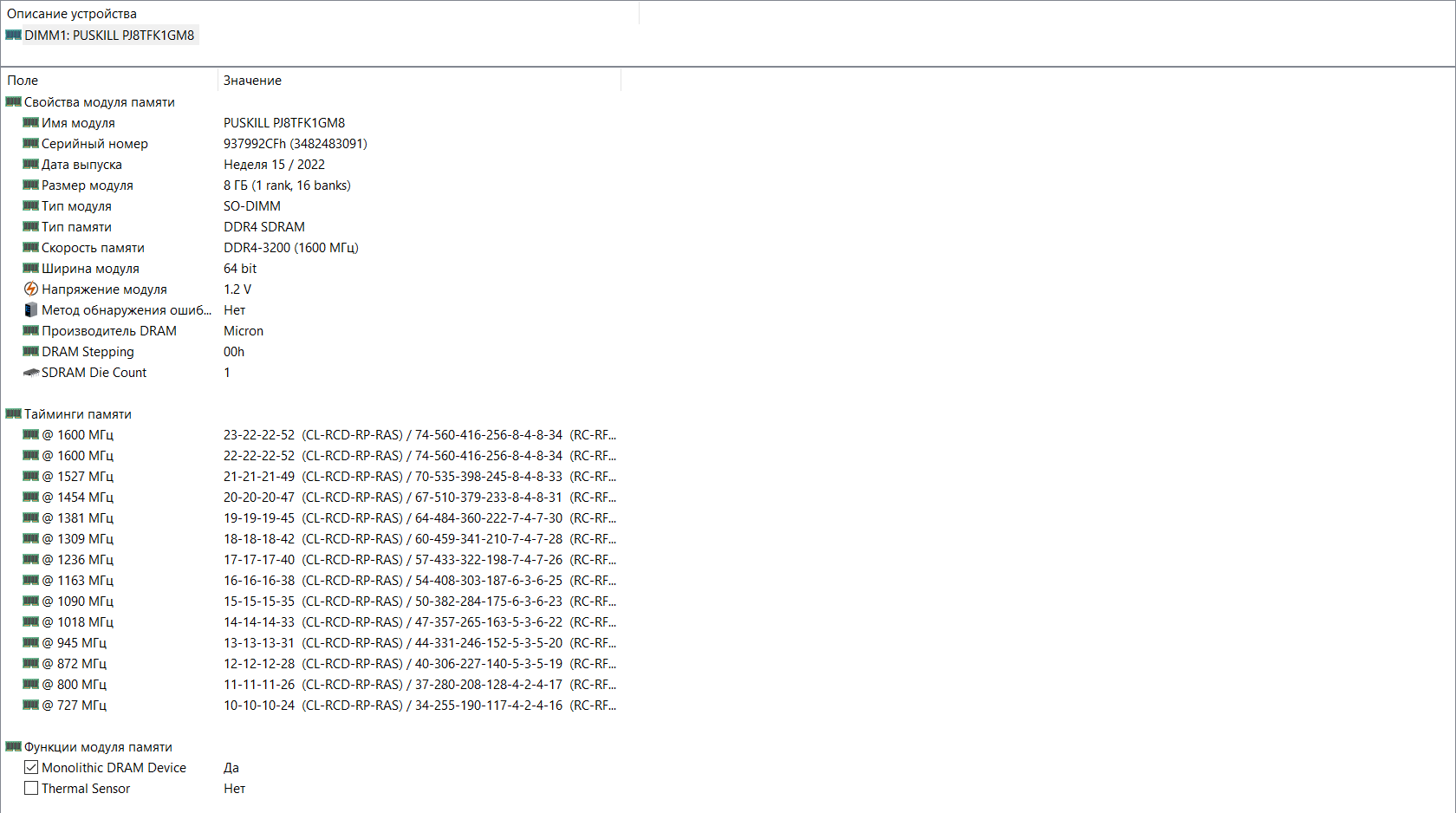This screenshot has width=1456, height=813.
Task: Select the Функции модуля памяти group row
Action: (x=89, y=746)
